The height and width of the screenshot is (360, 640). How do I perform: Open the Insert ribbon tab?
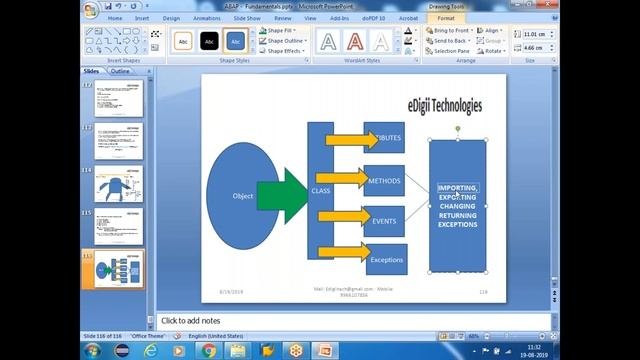tap(142, 18)
